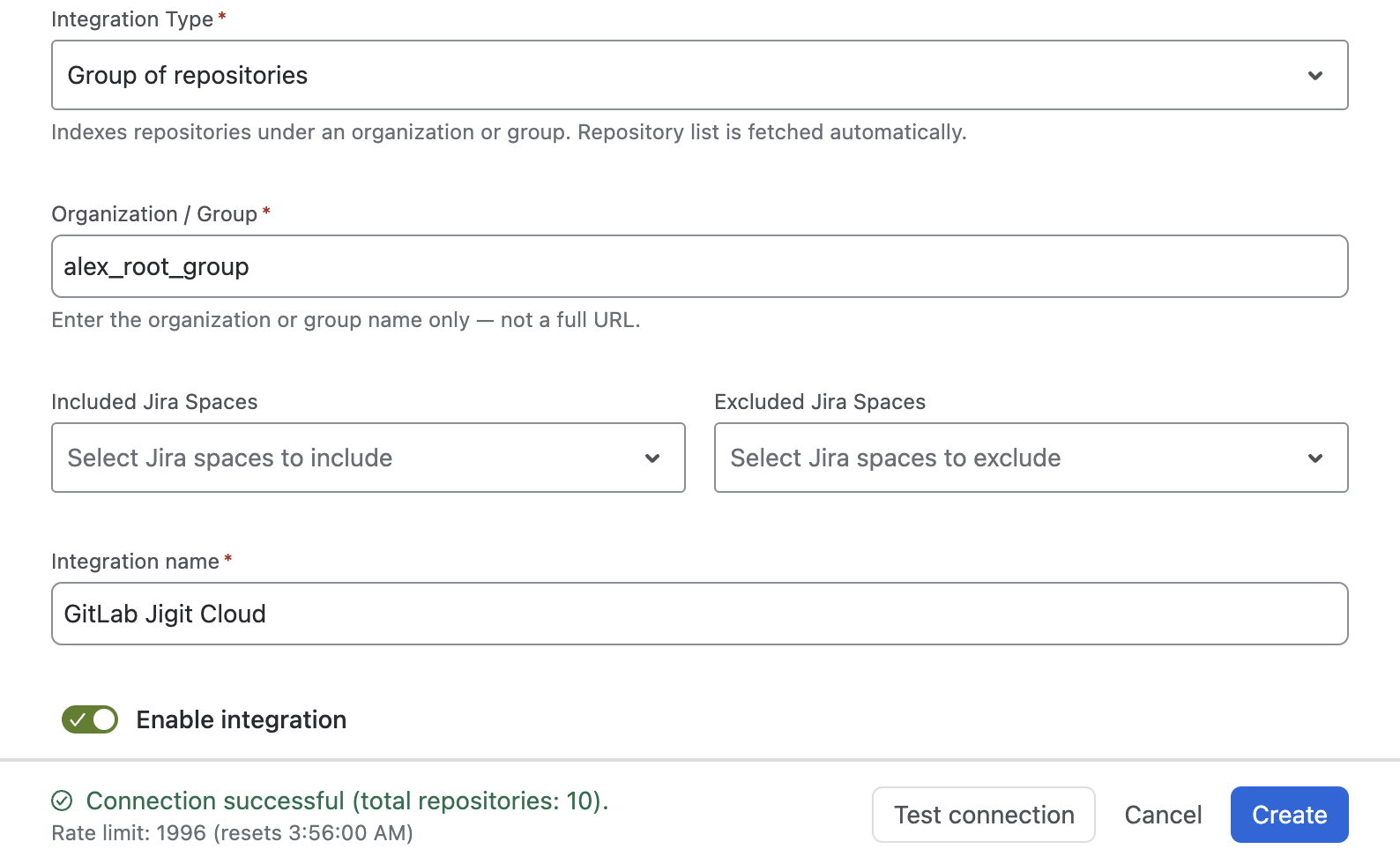
Task: Expand the Excluded Jira Spaces dropdown
Action: click(1031, 458)
